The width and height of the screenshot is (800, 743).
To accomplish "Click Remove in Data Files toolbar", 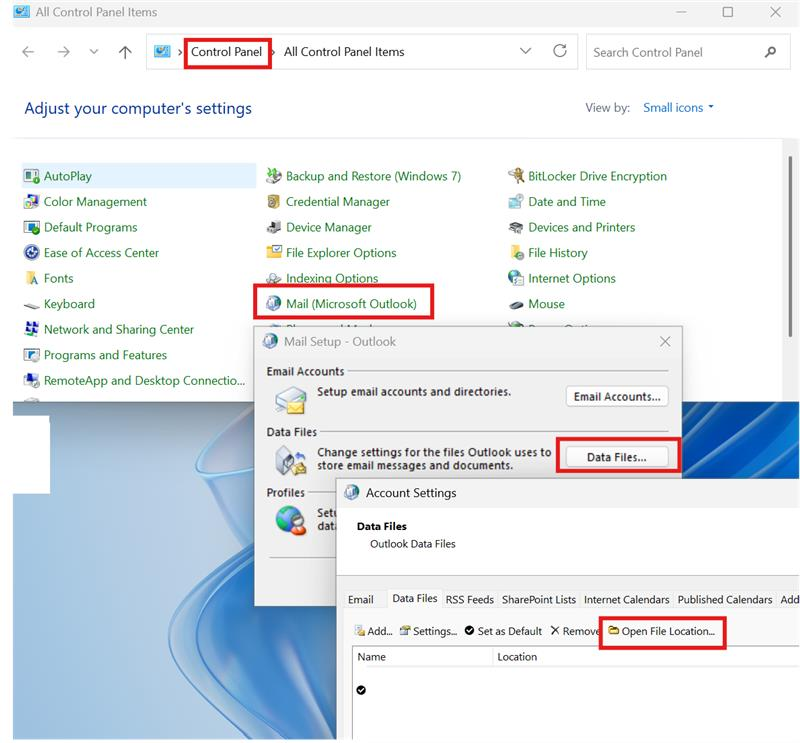I will tap(574, 631).
